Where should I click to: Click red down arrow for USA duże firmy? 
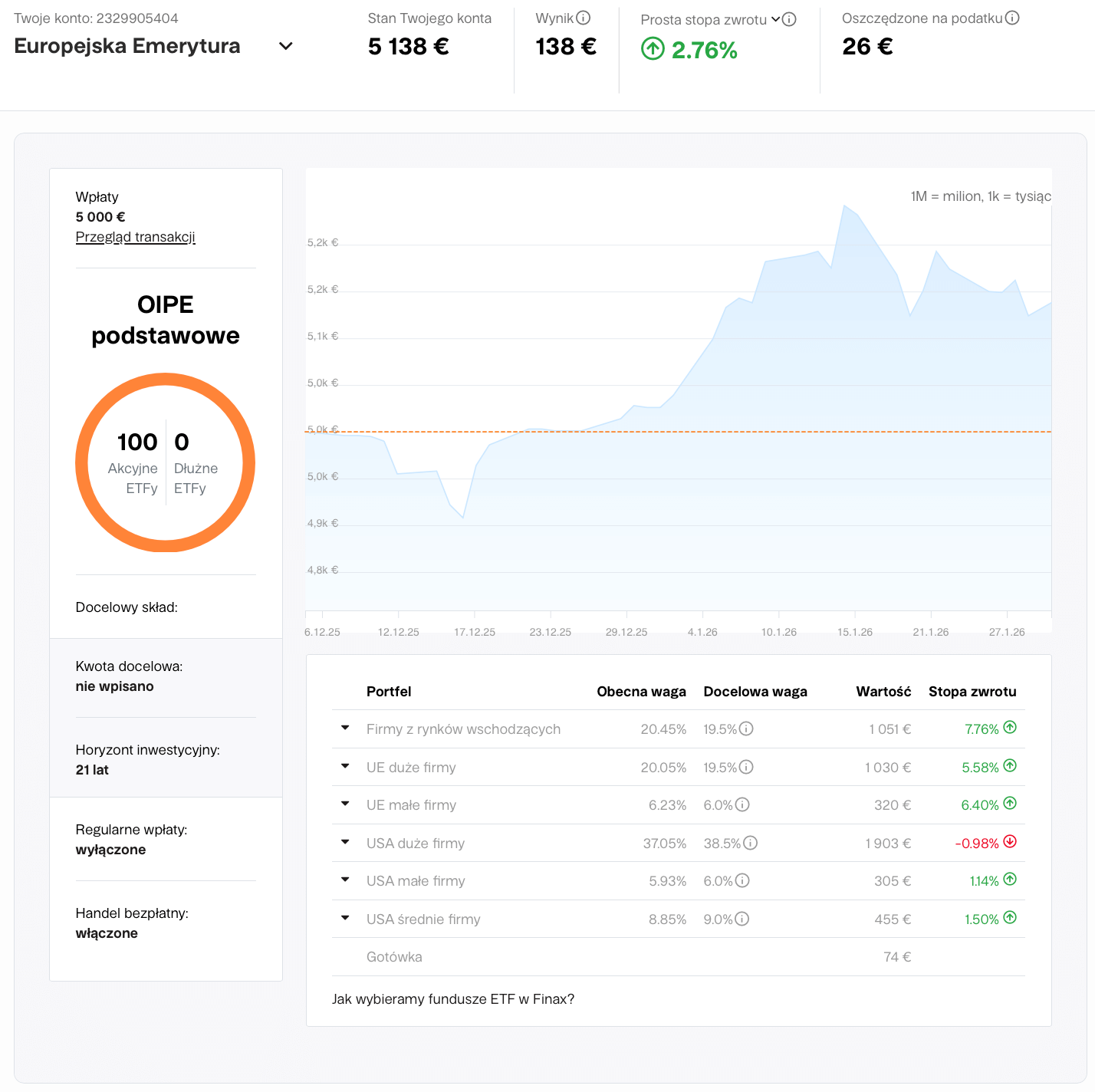coord(1010,841)
